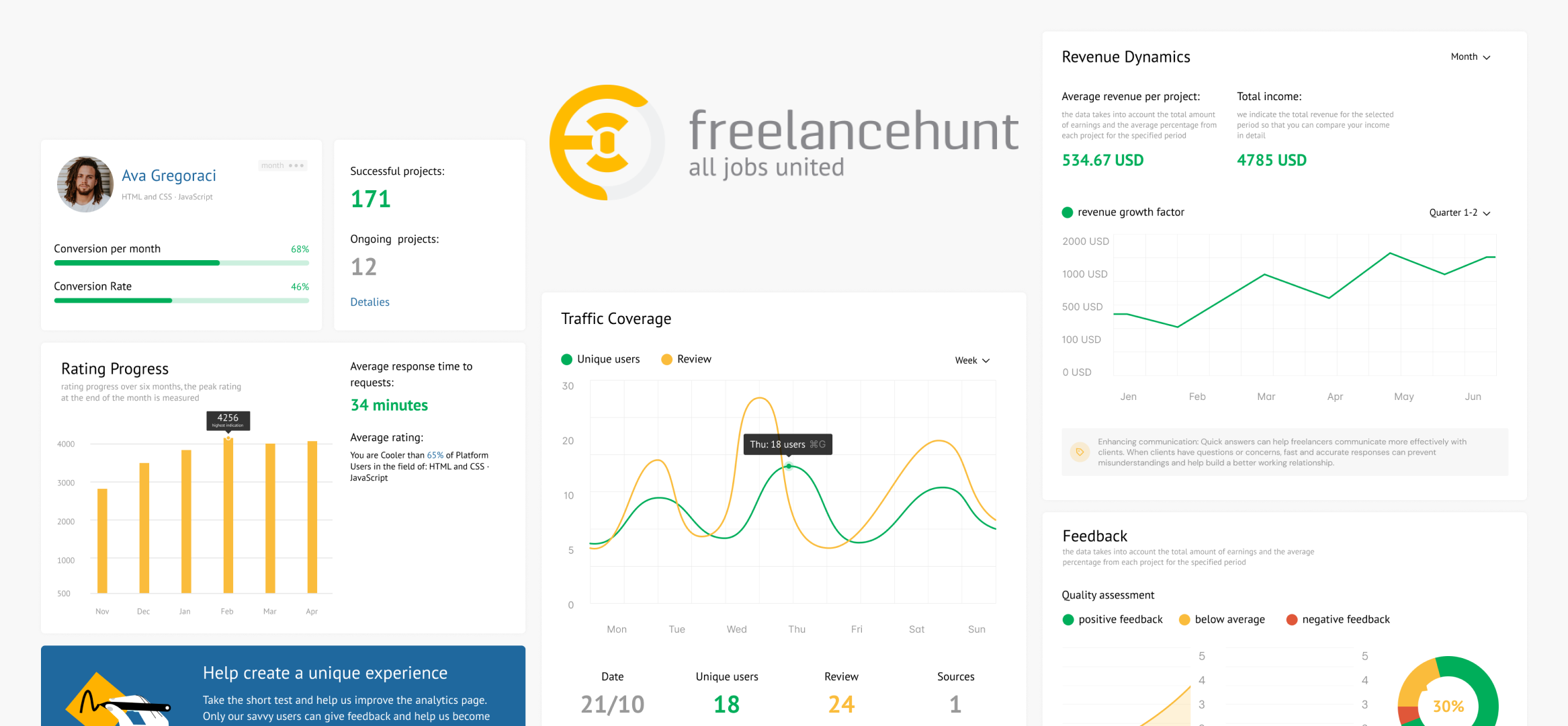Screen dimensions: 1568x726
Task: Open the three-dots month menu
Action: tap(296, 165)
